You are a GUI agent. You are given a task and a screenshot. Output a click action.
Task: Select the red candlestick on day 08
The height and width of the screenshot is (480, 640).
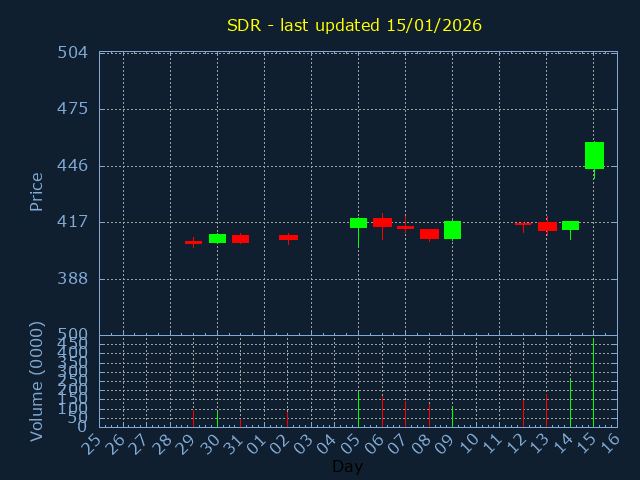(x=429, y=234)
